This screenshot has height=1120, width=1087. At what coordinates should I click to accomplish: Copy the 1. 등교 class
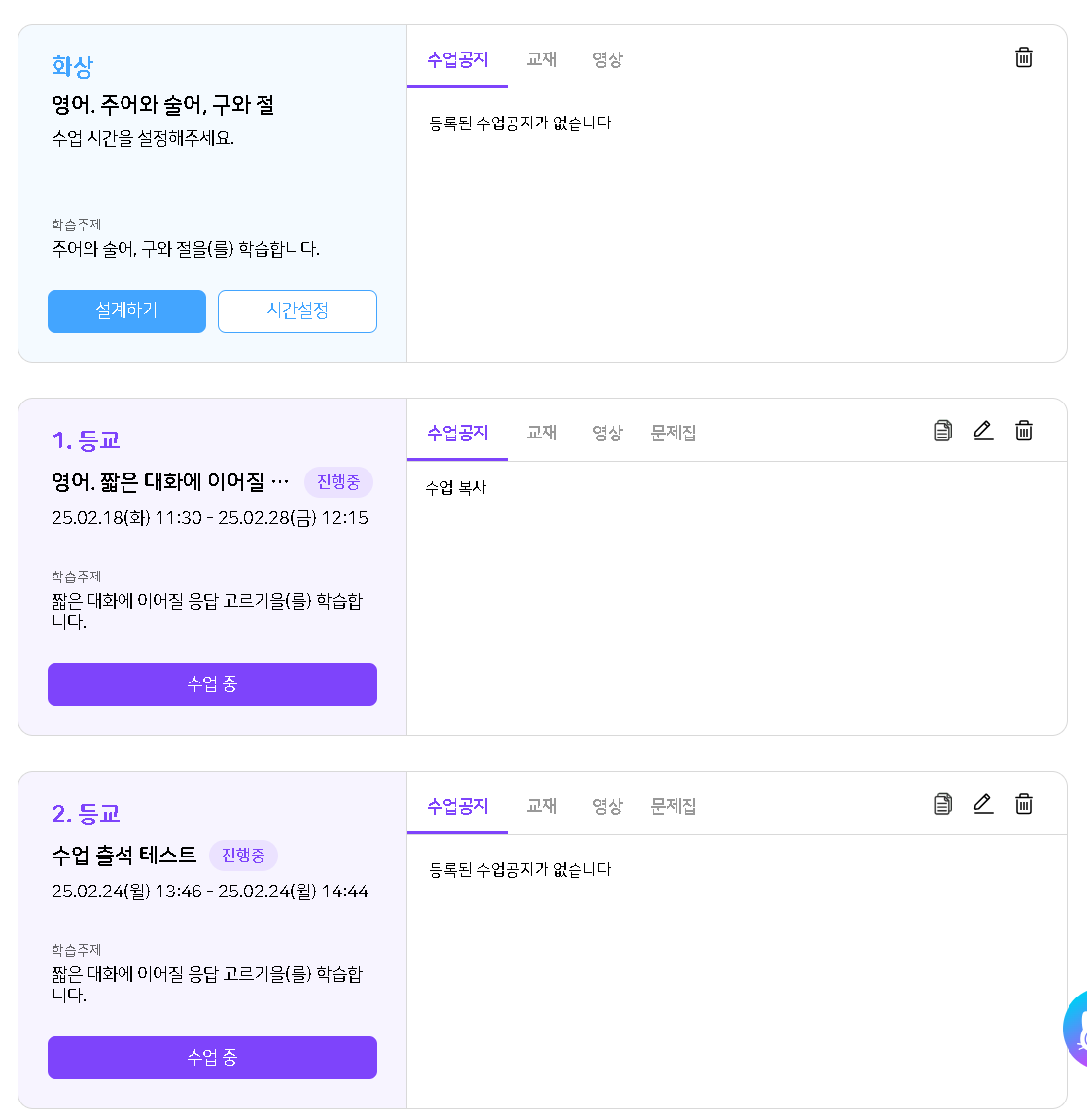(942, 431)
